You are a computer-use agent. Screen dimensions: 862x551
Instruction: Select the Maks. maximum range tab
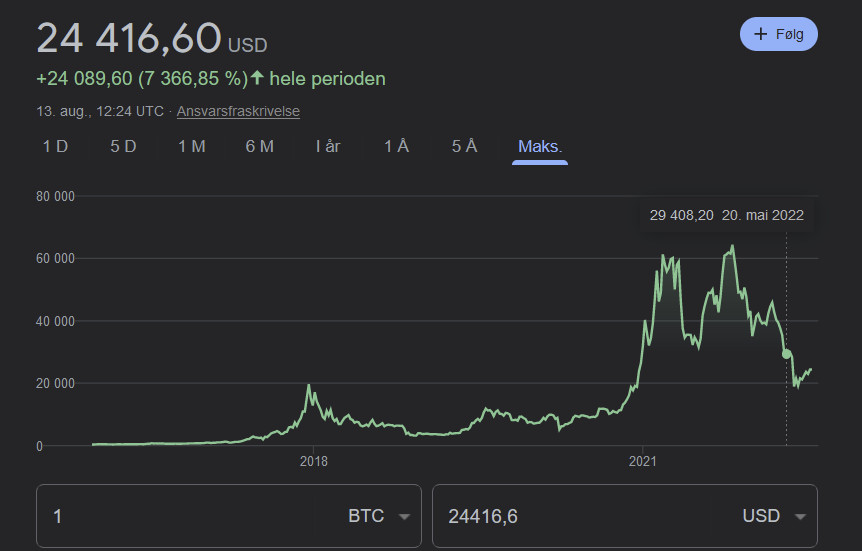tap(540, 147)
